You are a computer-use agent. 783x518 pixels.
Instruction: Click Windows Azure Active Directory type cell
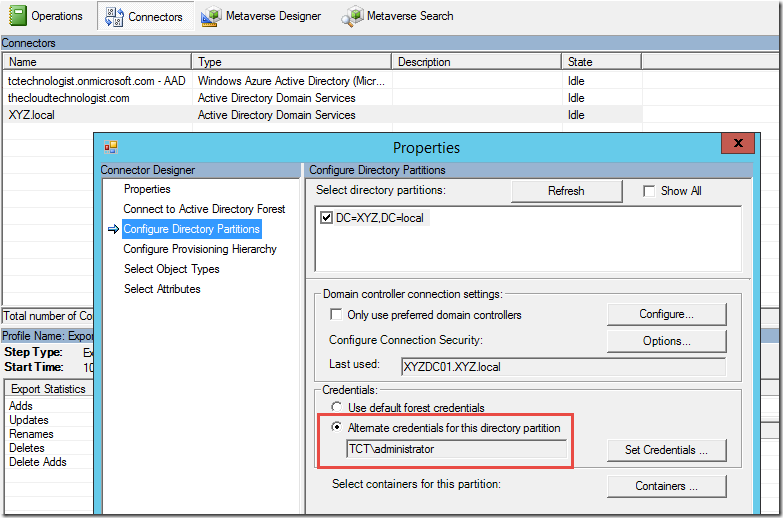tap(291, 81)
